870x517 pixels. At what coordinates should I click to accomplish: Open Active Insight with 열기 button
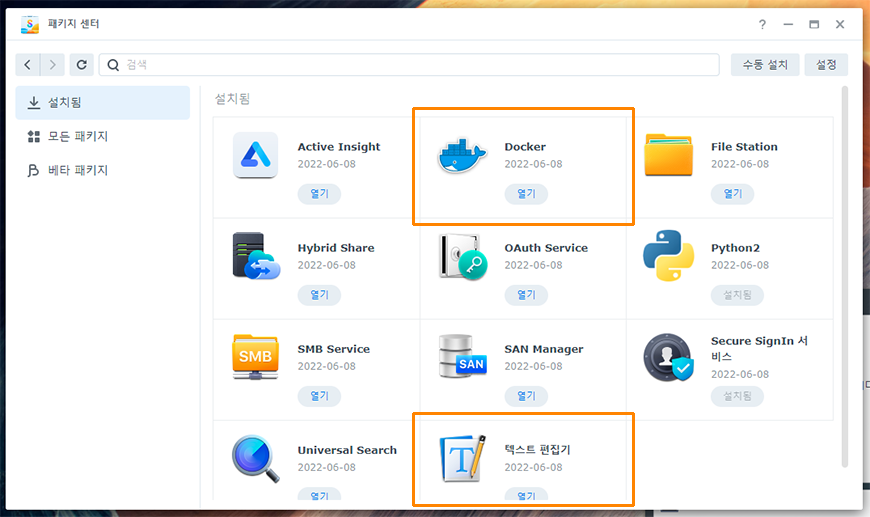click(x=320, y=194)
